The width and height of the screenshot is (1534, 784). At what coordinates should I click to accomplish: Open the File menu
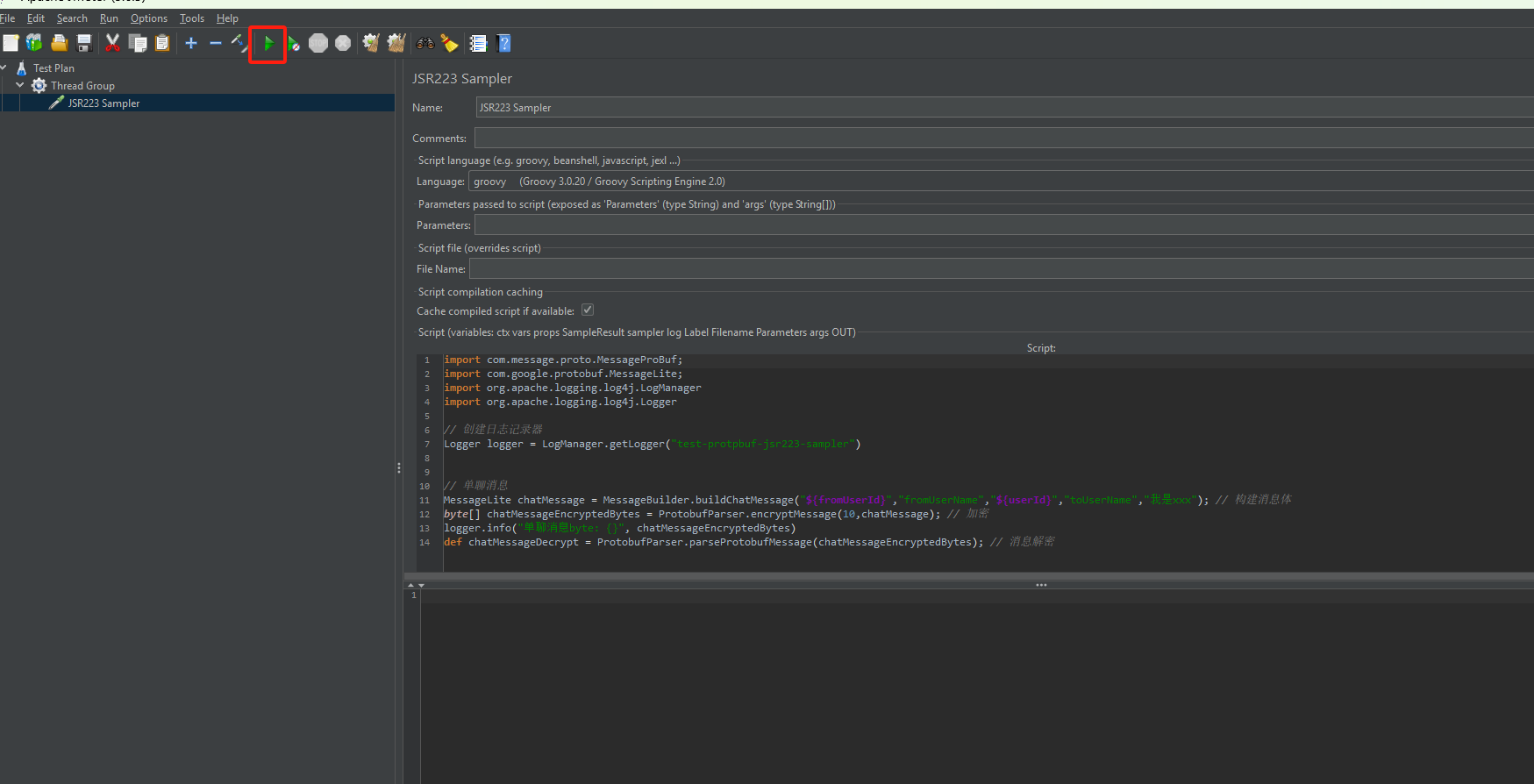tap(8, 18)
